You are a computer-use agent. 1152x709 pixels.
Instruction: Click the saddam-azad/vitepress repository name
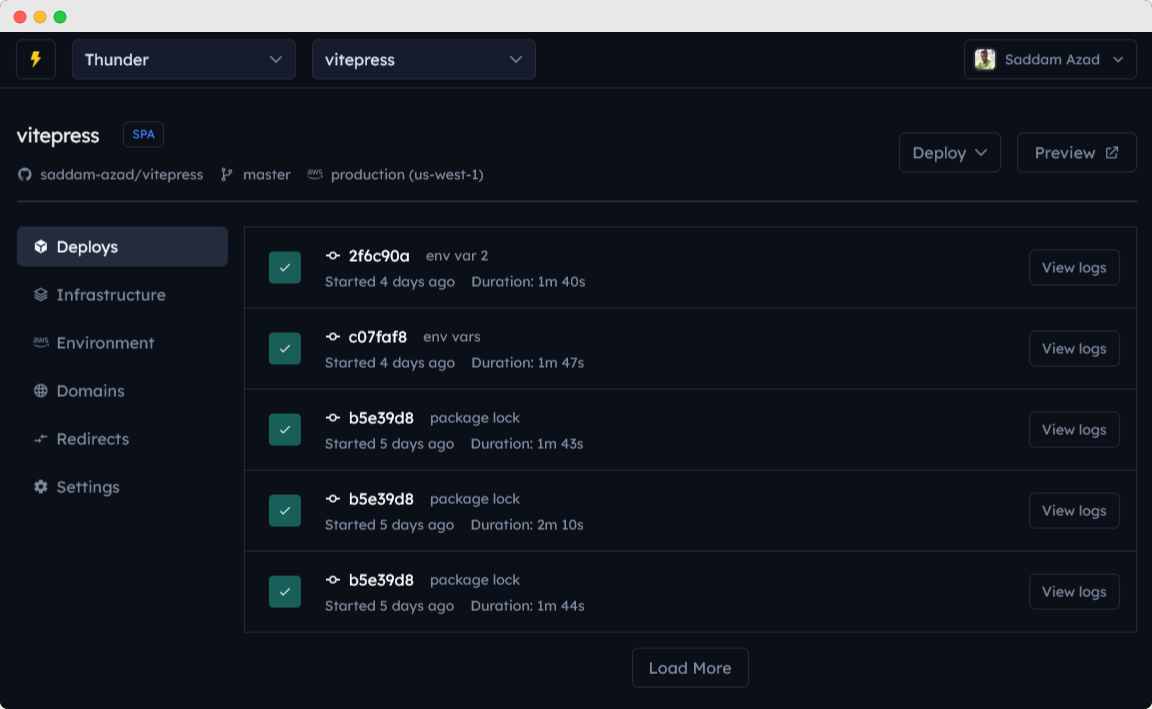[x=121, y=175]
